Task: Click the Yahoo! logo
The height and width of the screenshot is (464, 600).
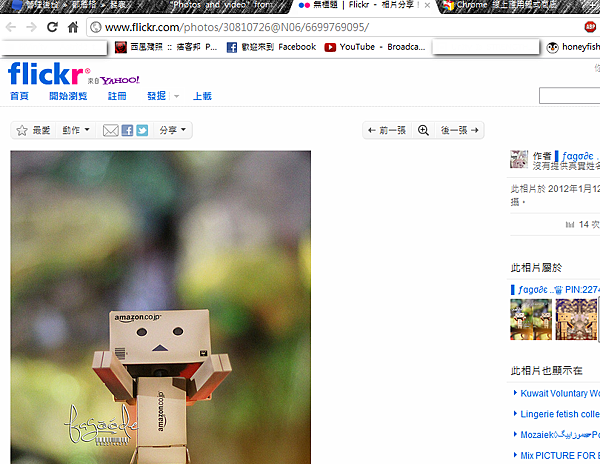Action: [x=120, y=80]
